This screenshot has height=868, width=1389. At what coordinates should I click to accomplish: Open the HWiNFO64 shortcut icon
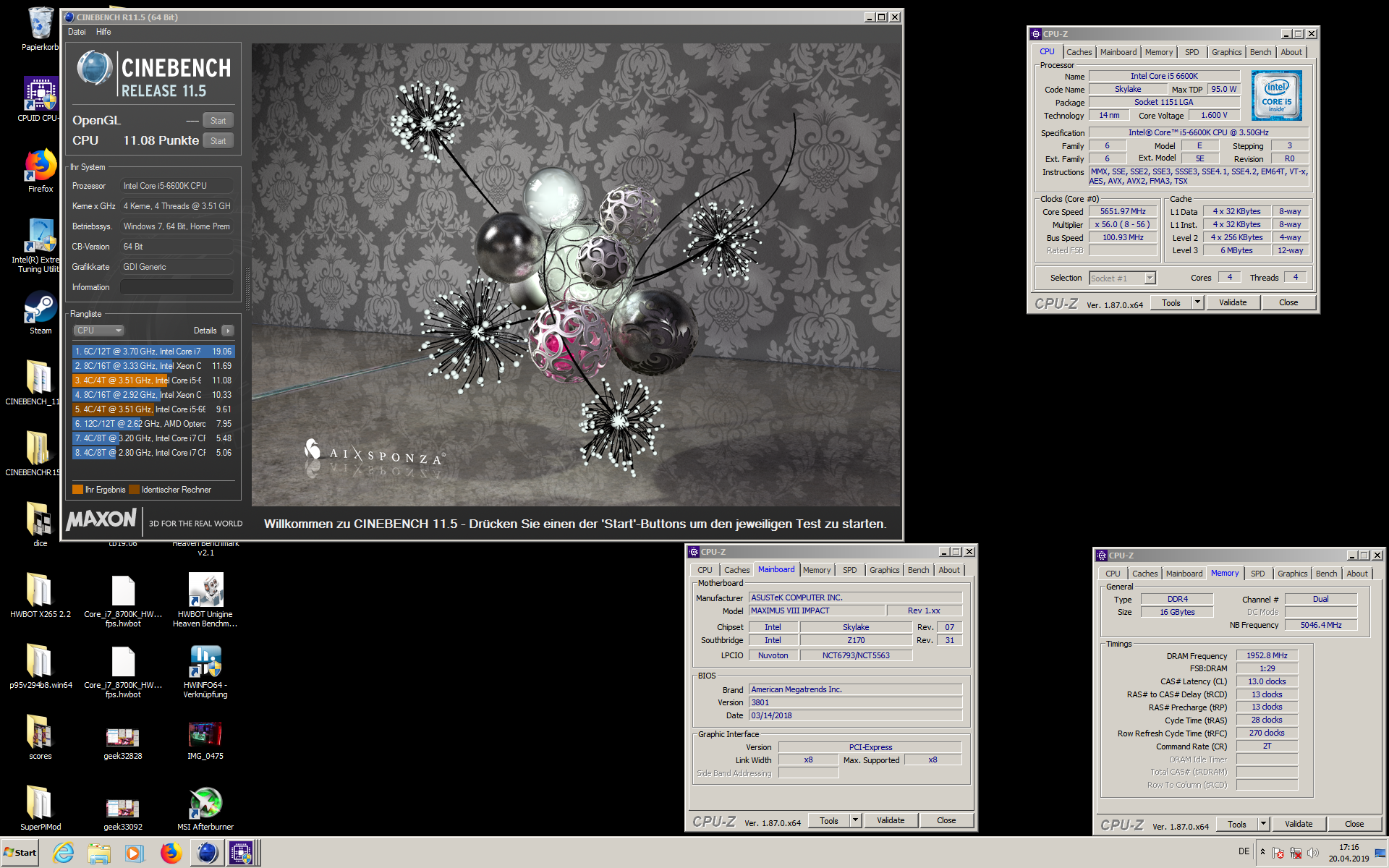(205, 662)
